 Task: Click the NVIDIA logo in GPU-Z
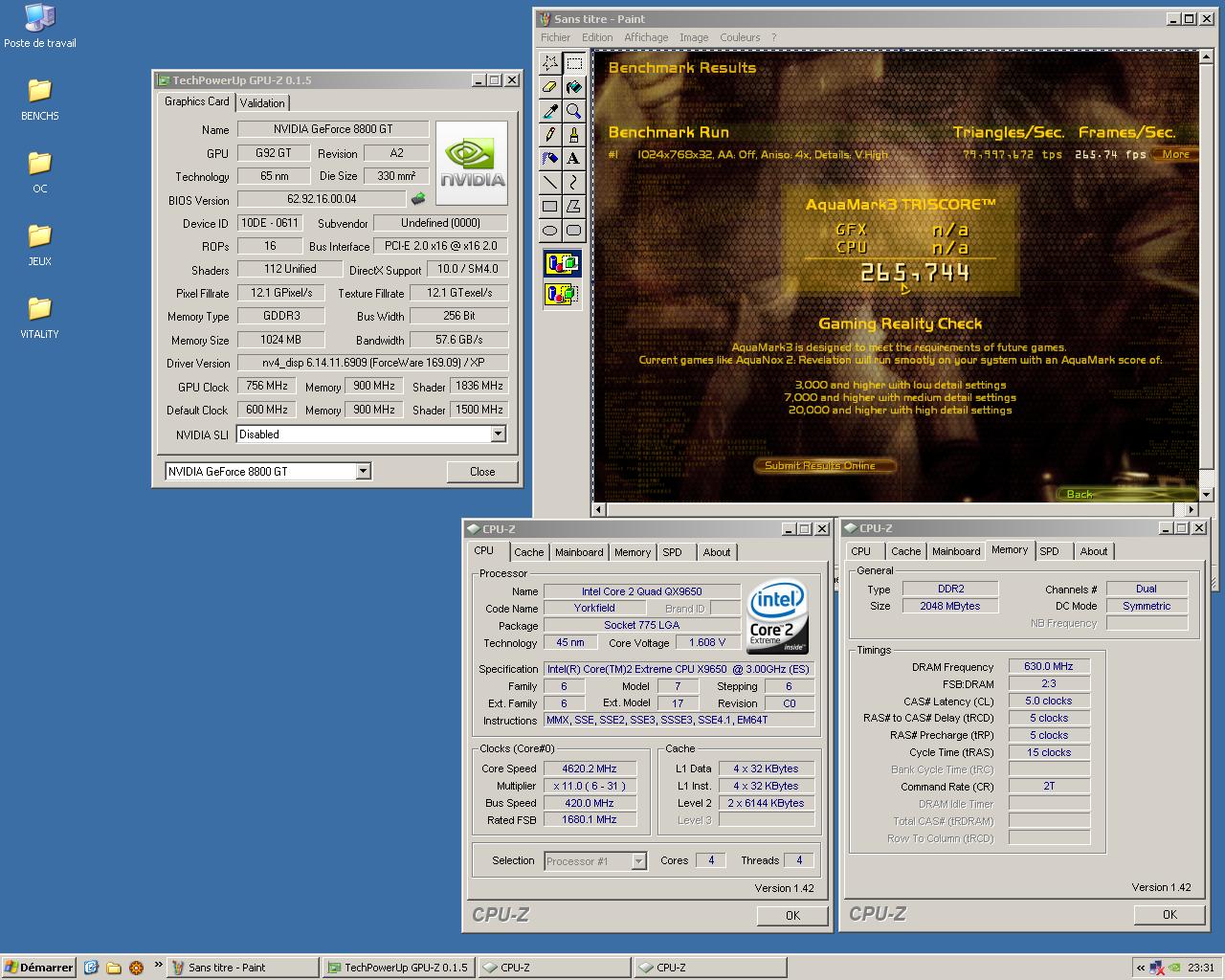coord(471,163)
